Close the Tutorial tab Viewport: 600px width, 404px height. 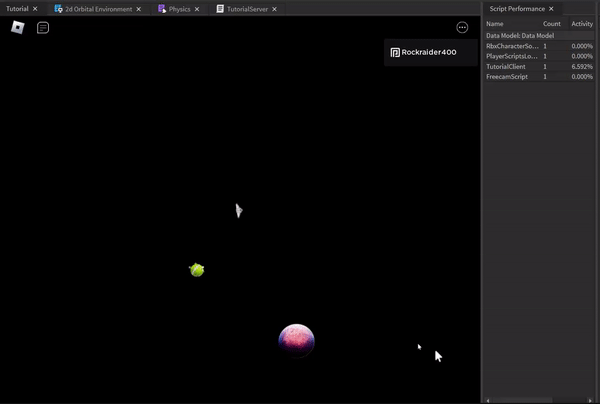tap(35, 9)
